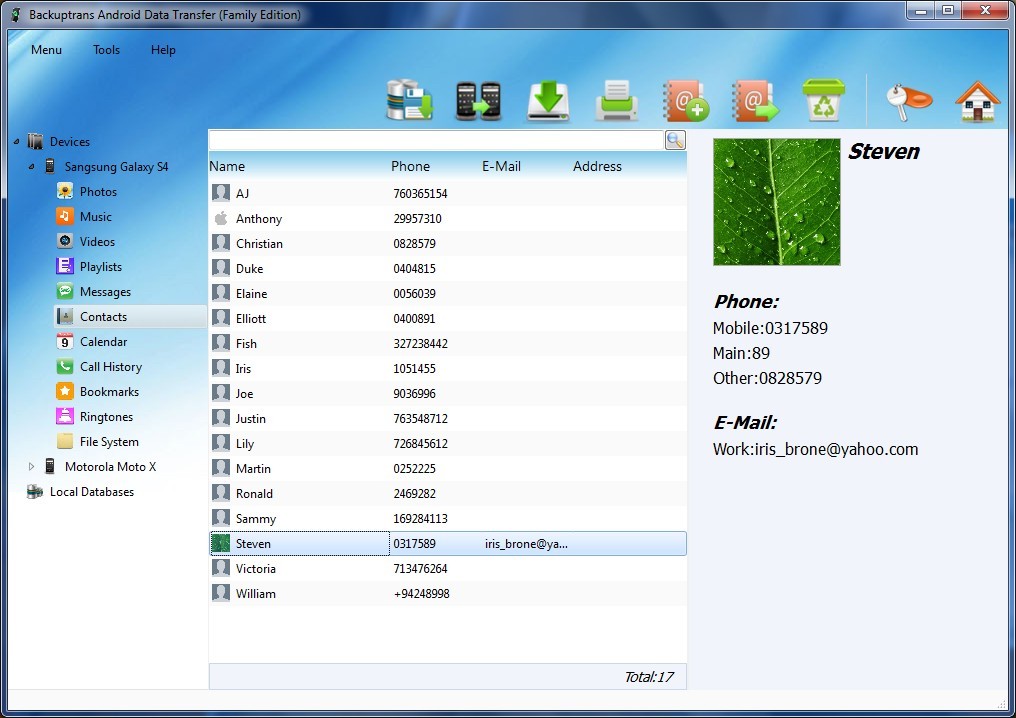Image resolution: width=1016 pixels, height=718 pixels.
Task: Click the add contact address book icon
Action: pos(686,100)
